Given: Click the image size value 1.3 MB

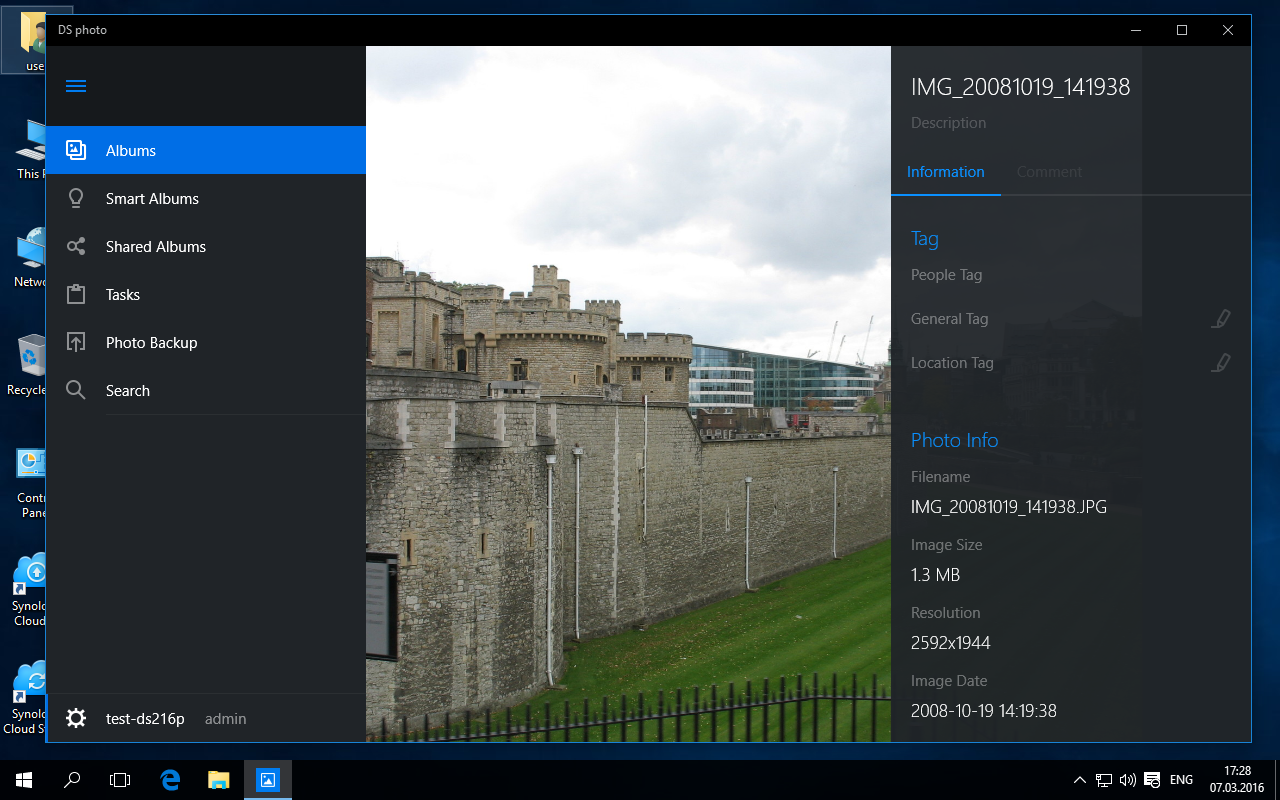Looking at the screenshot, I should (935, 575).
